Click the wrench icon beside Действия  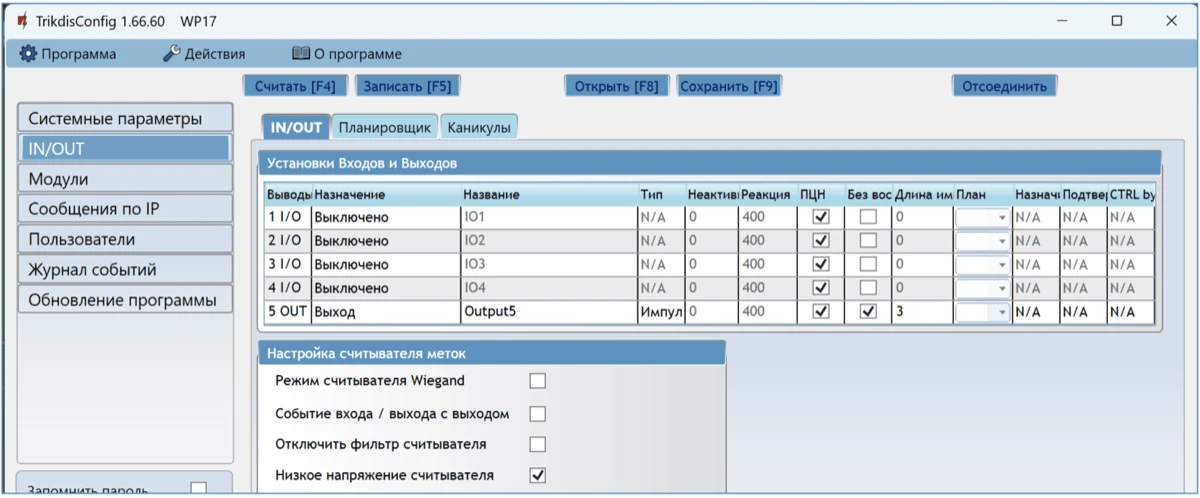click(x=171, y=54)
